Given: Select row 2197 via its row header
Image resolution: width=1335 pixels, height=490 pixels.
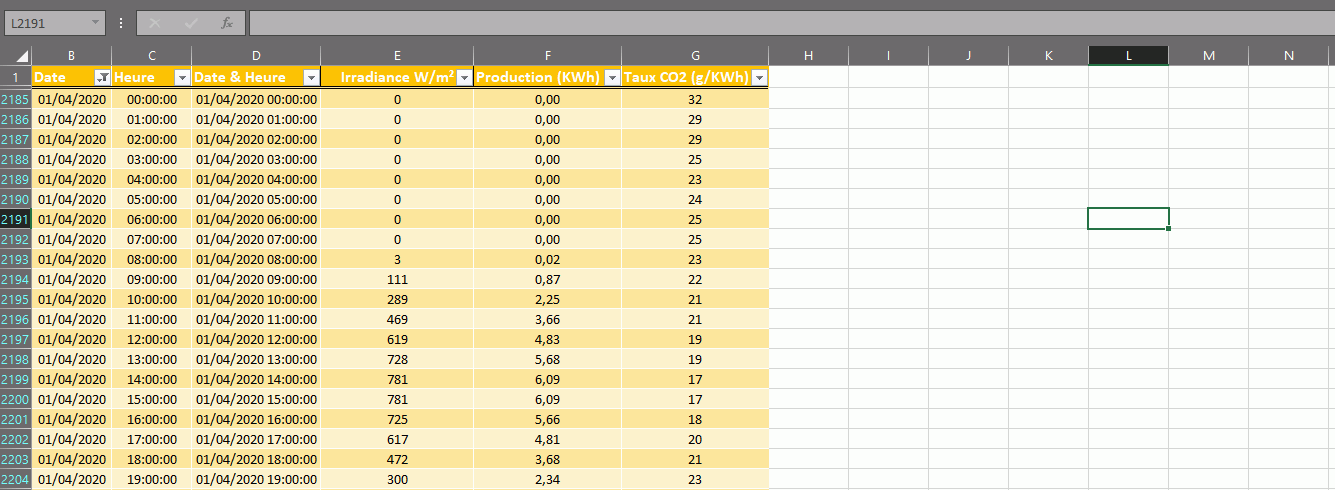Looking at the screenshot, I should 16,339.
